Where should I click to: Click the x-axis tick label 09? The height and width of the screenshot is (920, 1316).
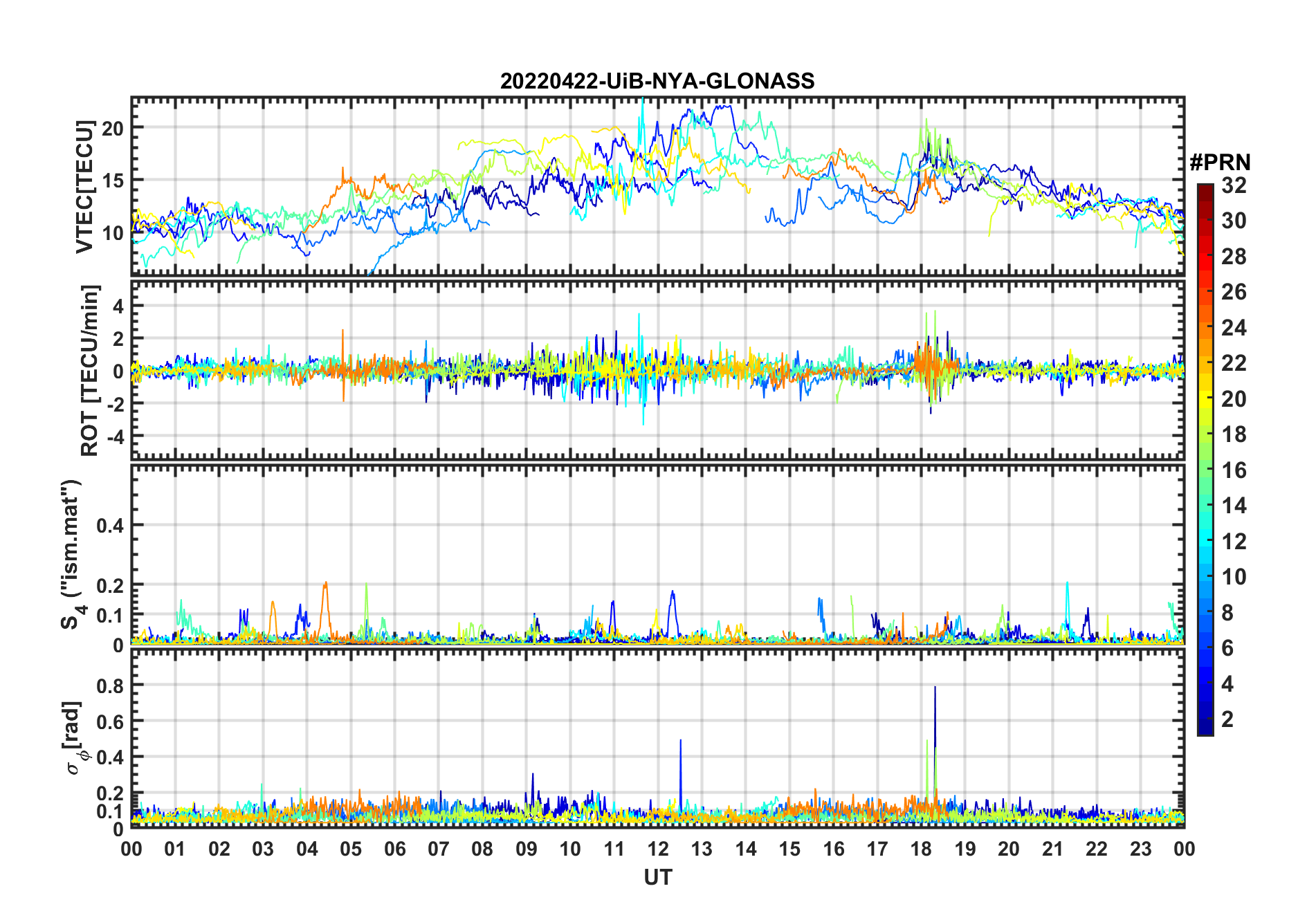[527, 849]
